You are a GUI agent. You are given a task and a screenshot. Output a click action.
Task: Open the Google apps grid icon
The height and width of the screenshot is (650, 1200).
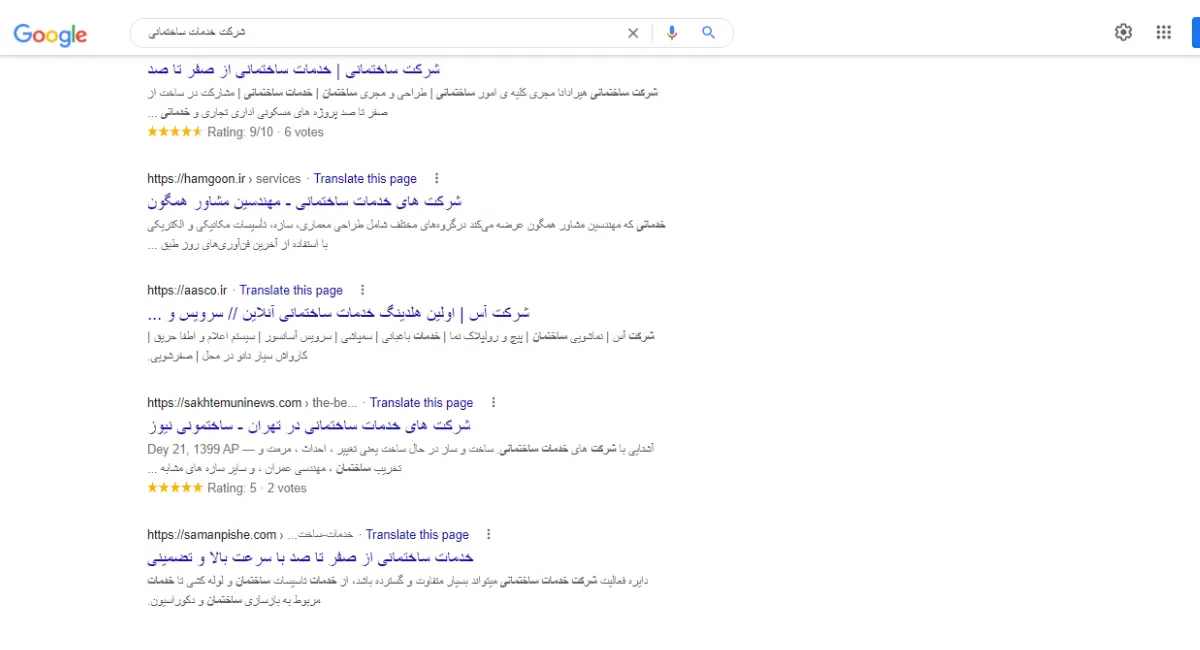point(1163,32)
